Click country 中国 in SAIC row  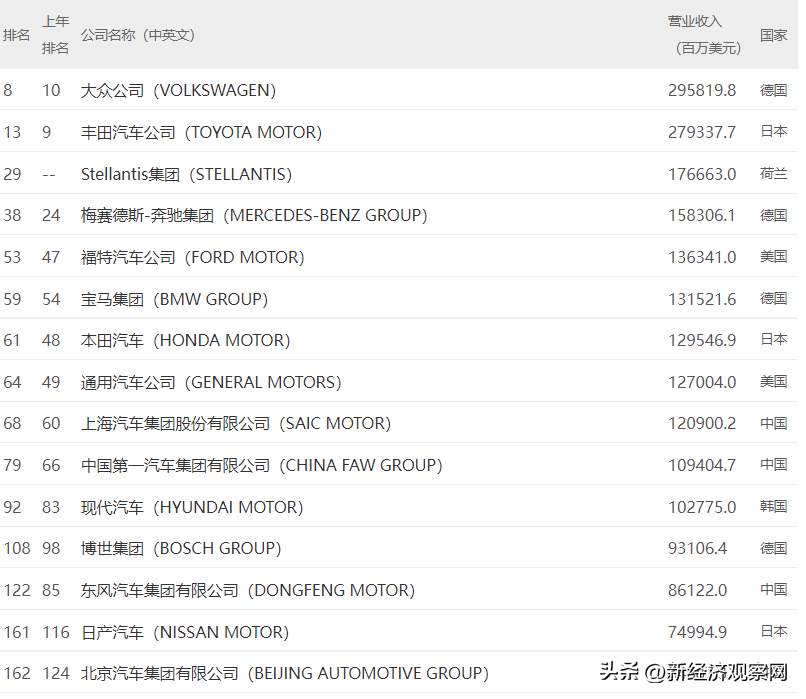point(773,424)
